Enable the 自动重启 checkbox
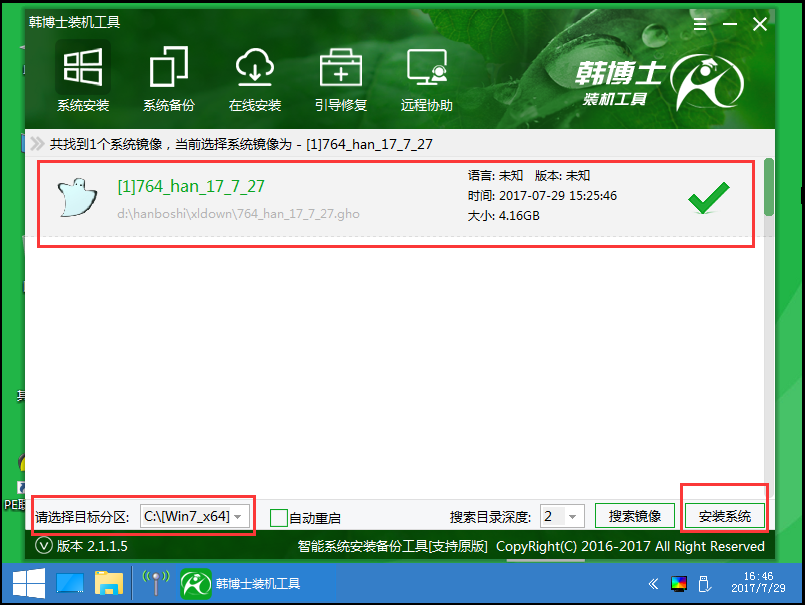 tap(279, 518)
